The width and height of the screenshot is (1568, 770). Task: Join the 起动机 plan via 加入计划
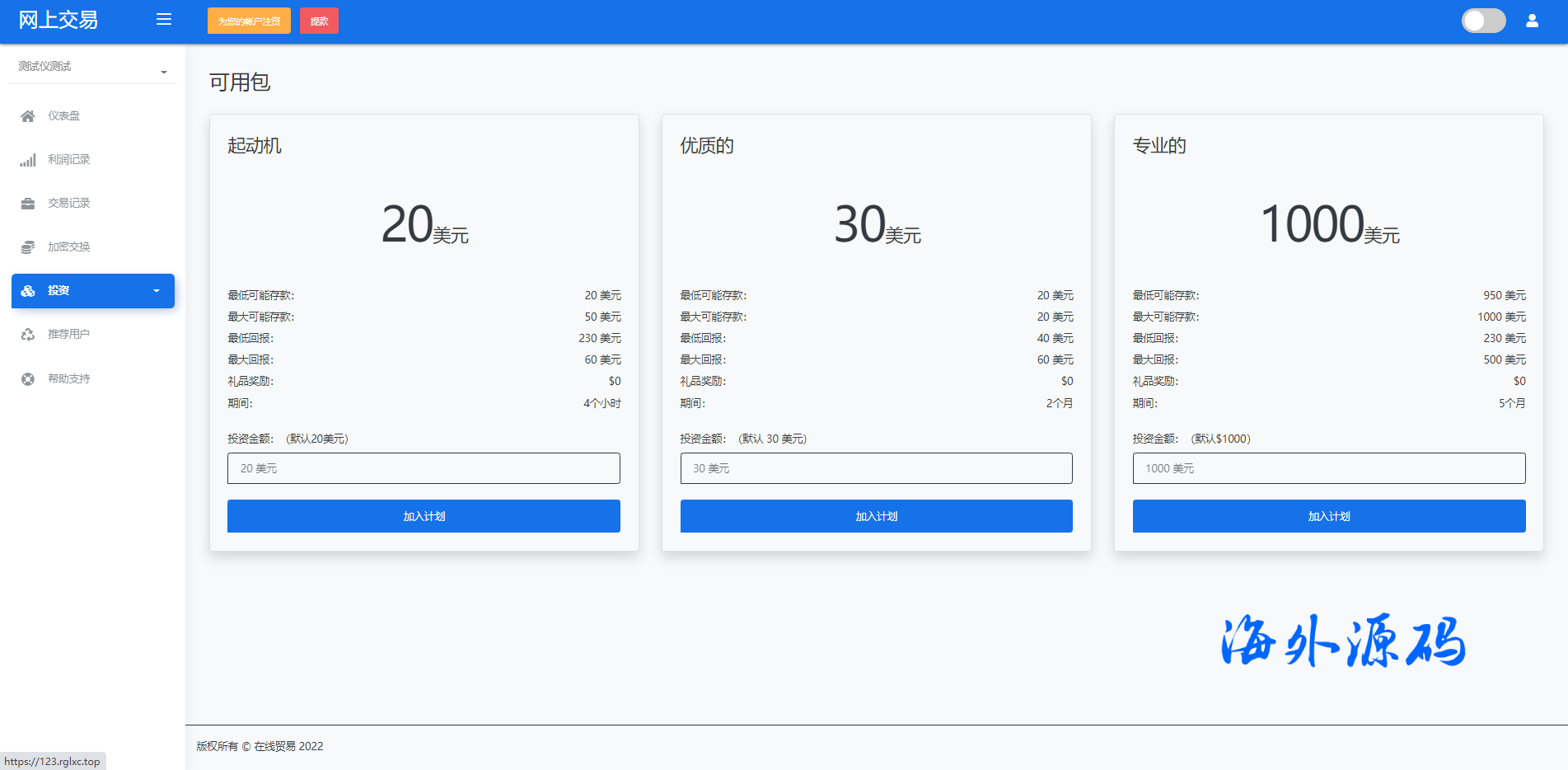(424, 516)
